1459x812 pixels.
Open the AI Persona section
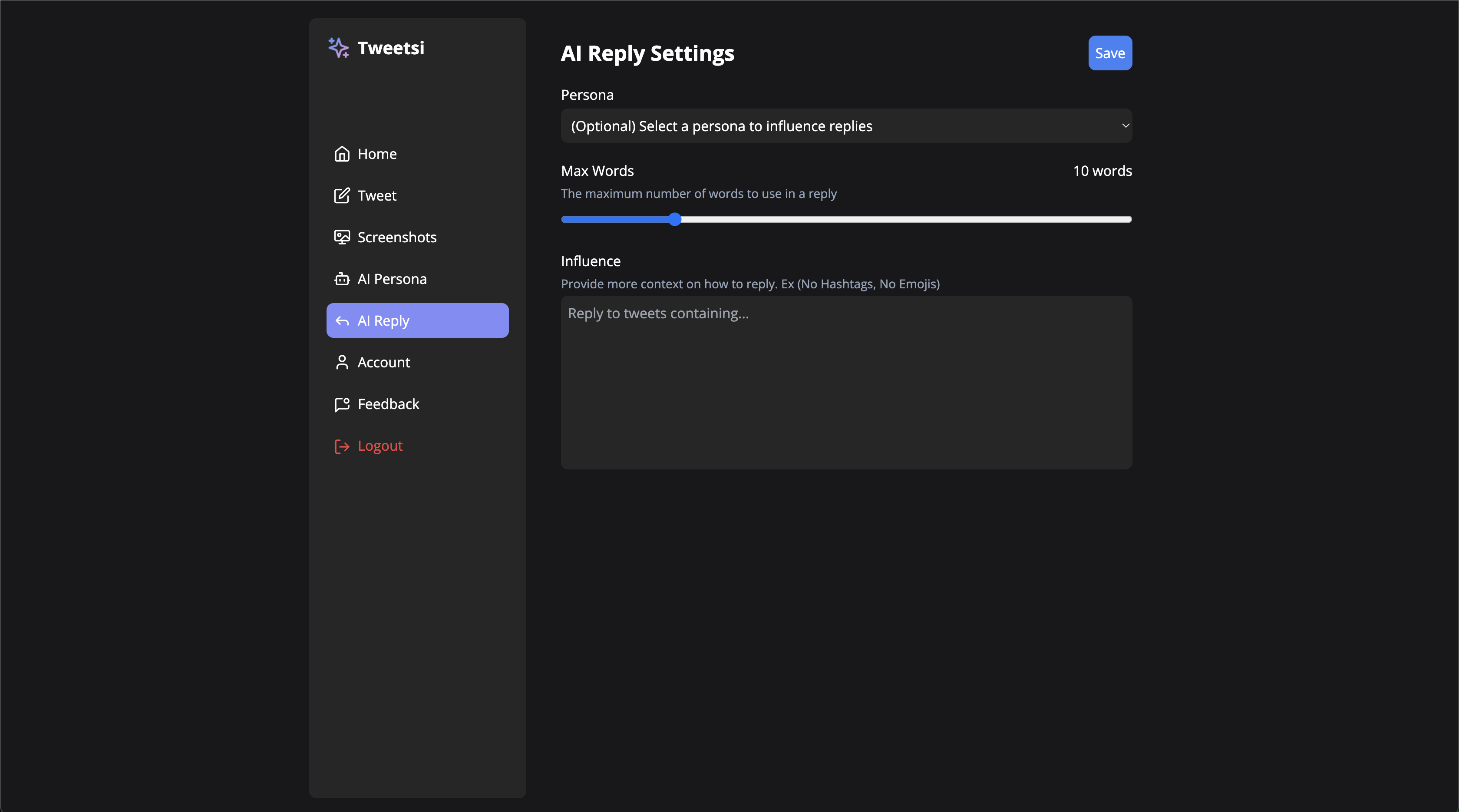pyautogui.click(x=392, y=279)
